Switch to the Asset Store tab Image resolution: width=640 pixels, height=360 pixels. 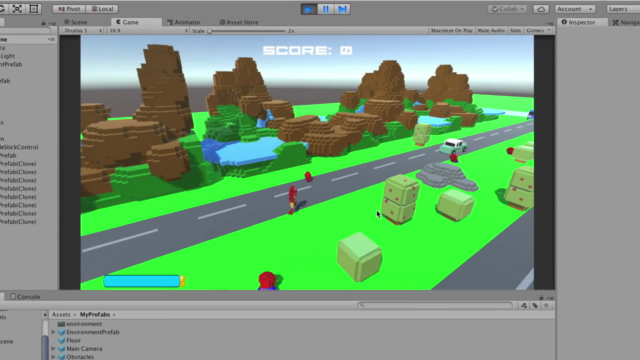[x=239, y=22]
